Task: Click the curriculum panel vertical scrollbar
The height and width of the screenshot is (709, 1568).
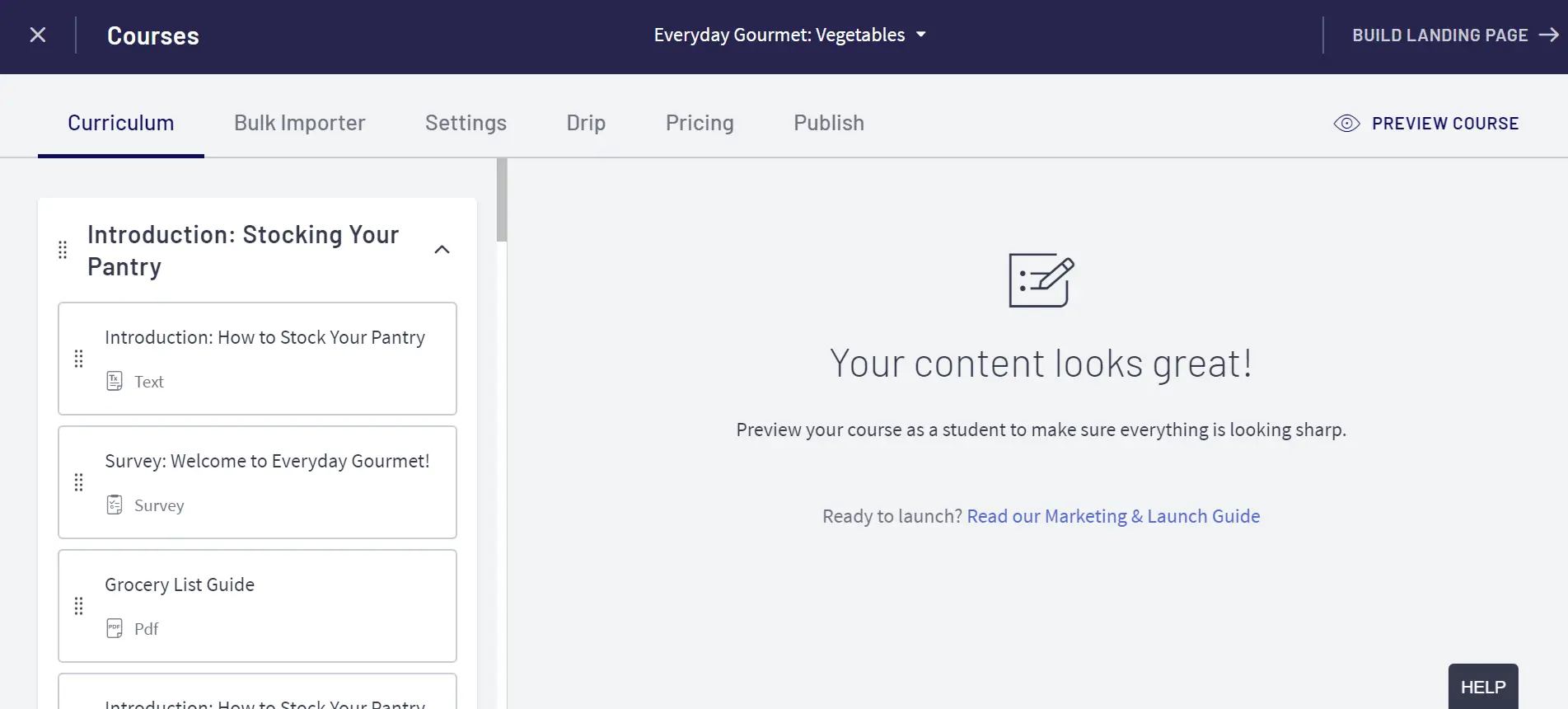Action: [502, 200]
